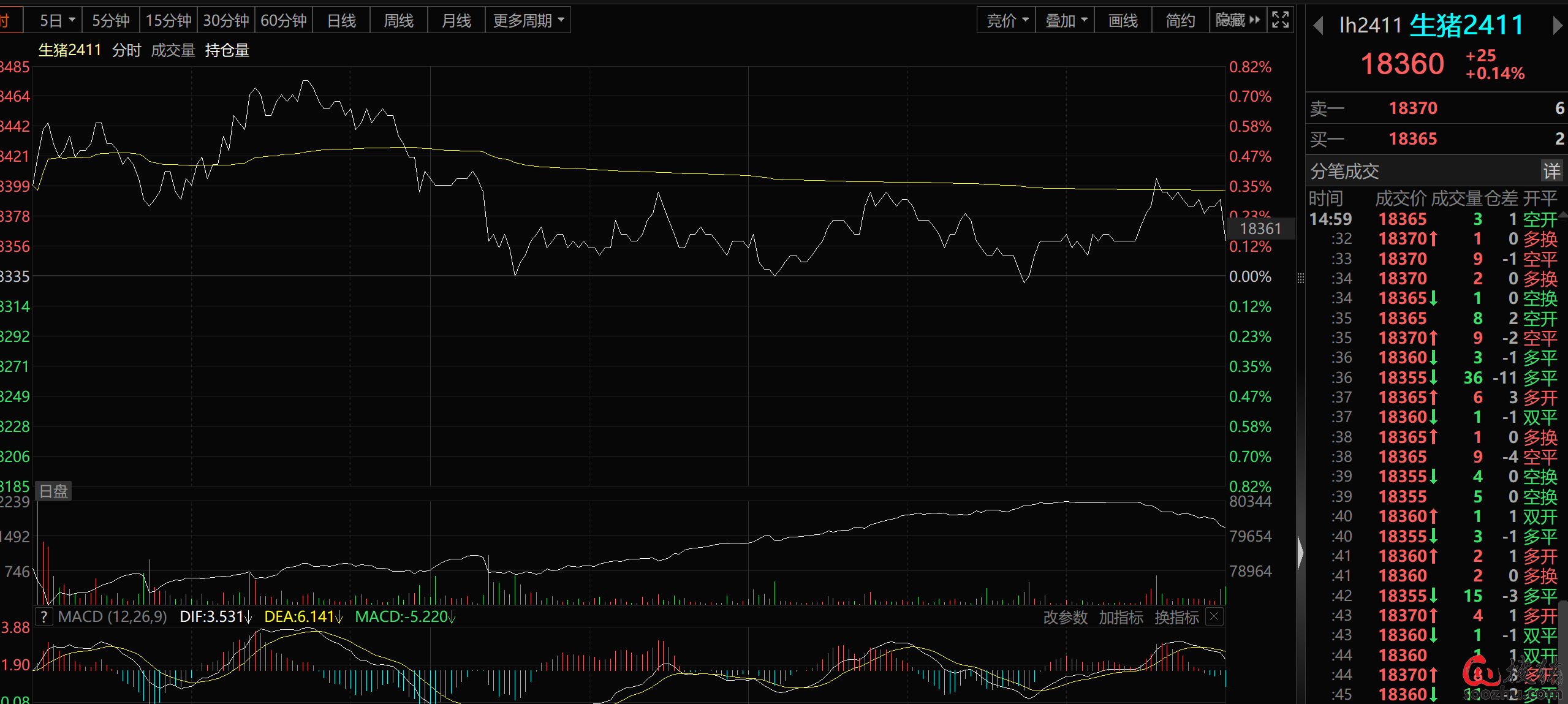Click the 详 detail icon in 分笔成交
The height and width of the screenshot is (704, 1568).
click(1551, 171)
